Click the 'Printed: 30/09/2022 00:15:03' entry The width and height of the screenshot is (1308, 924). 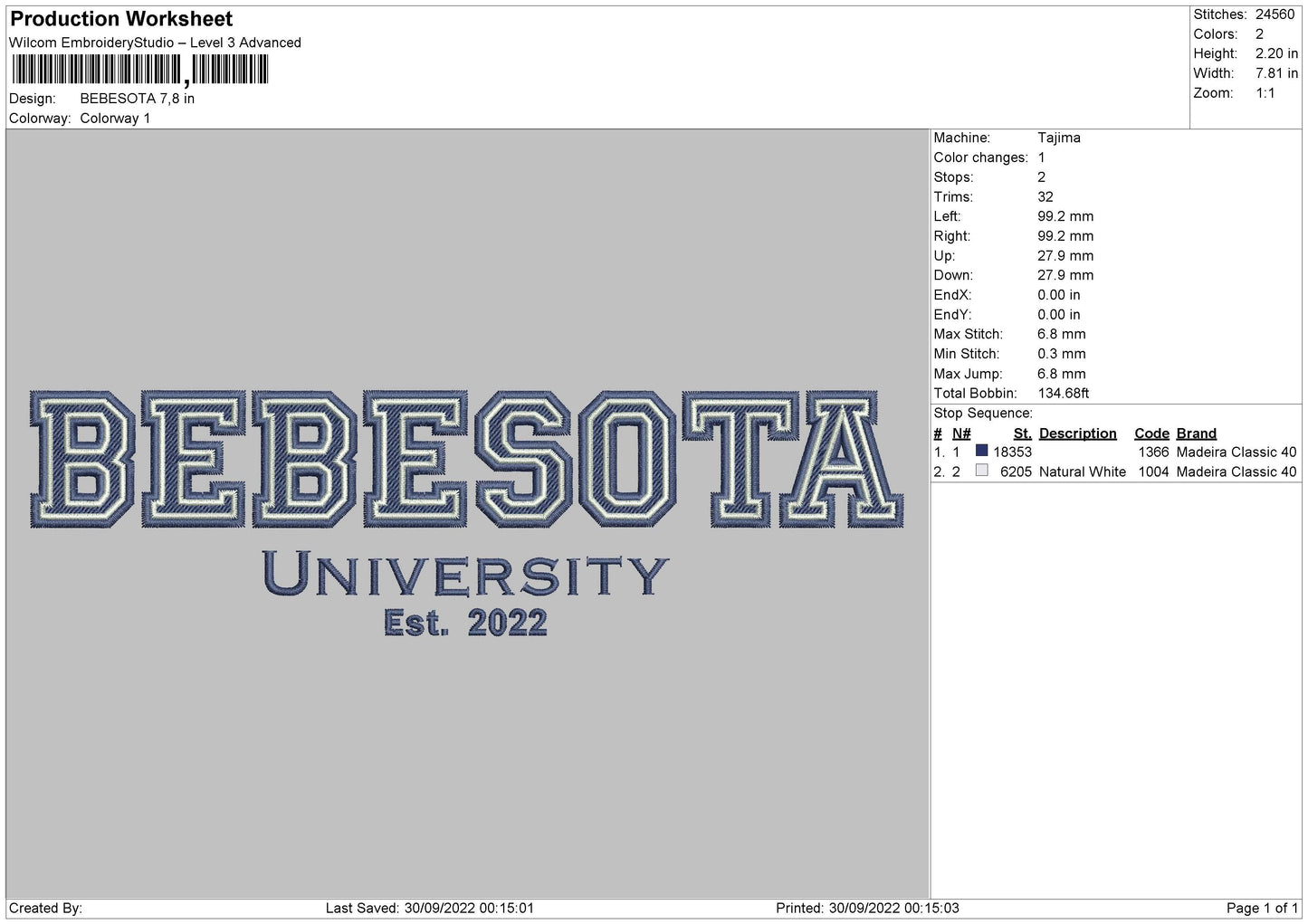pos(867,908)
